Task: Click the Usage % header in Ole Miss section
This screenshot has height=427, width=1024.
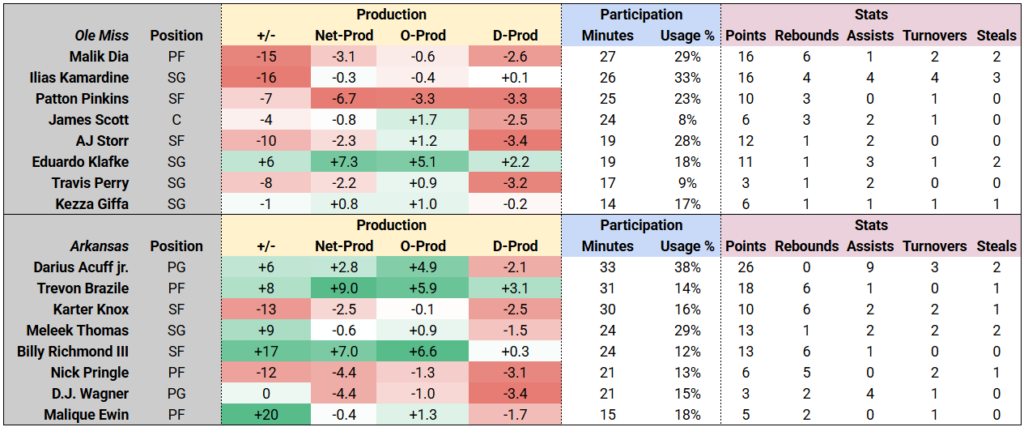Action: coord(686,35)
